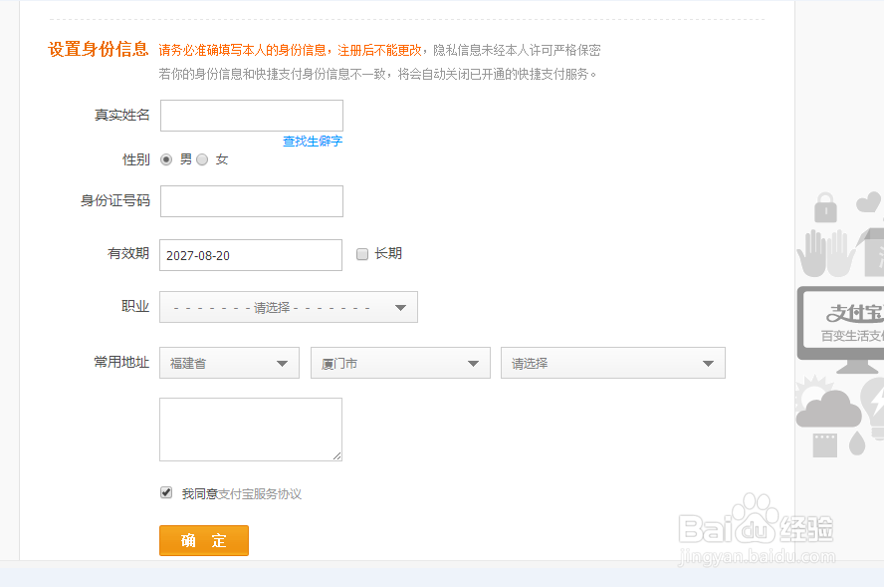Click the detailed address text area
Image resolution: width=884 pixels, height=587 pixels.
[251, 429]
